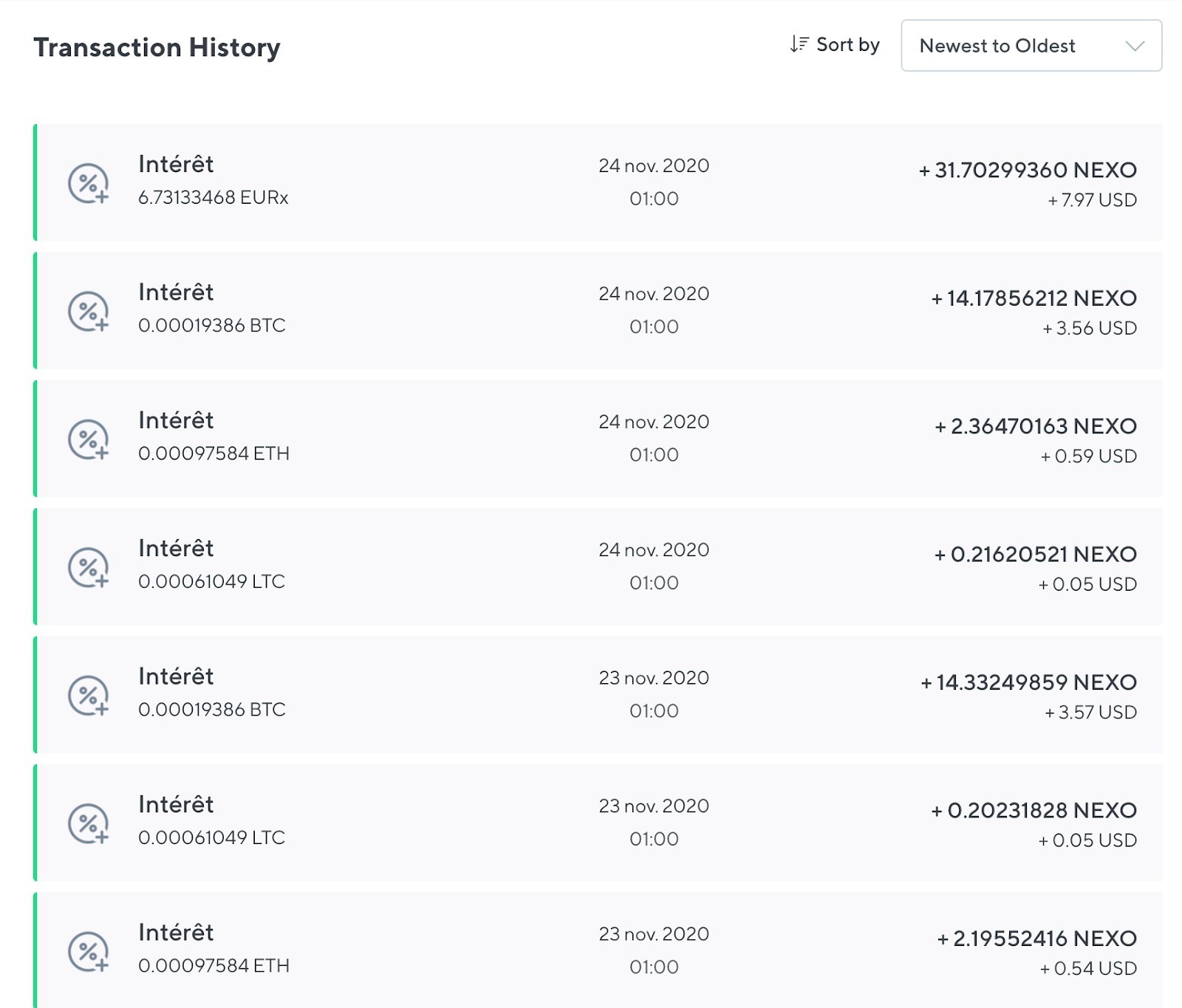The width and height of the screenshot is (1182, 1008).
Task: Click the 6.73133468 EURx amount text
Action: pyautogui.click(x=213, y=198)
